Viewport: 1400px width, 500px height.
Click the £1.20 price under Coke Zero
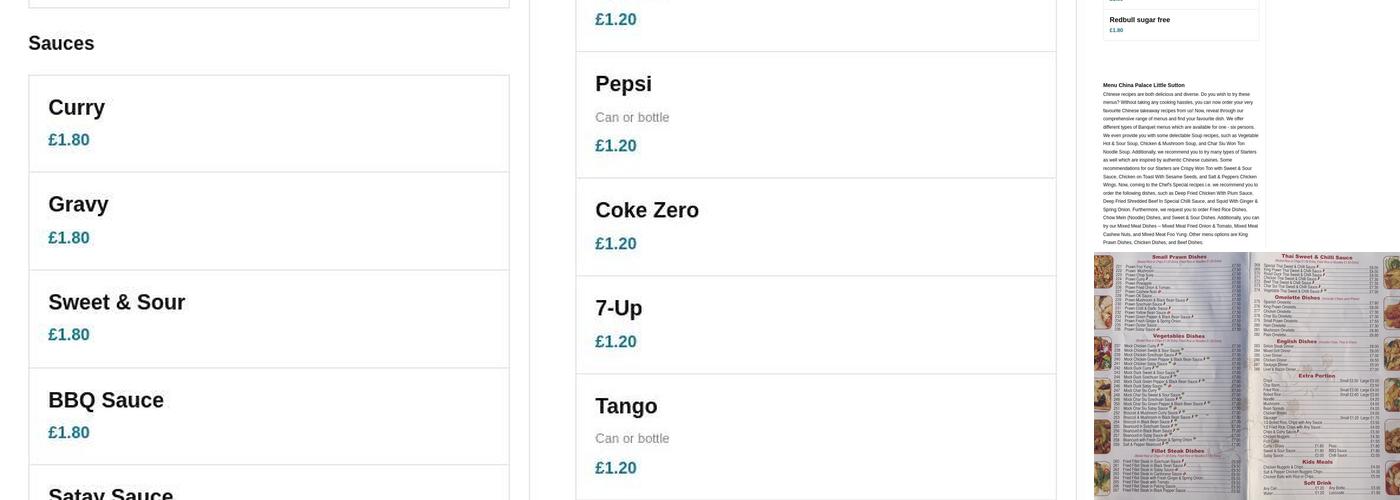[616, 244]
